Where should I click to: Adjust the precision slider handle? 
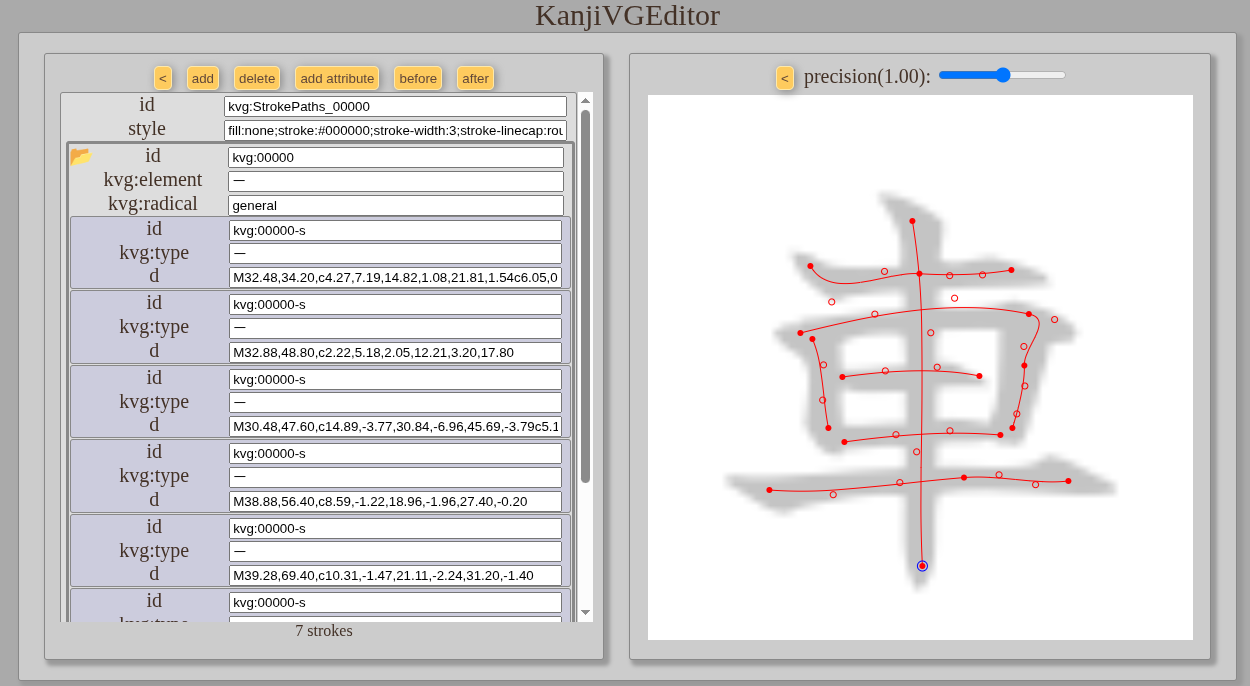[1003, 75]
